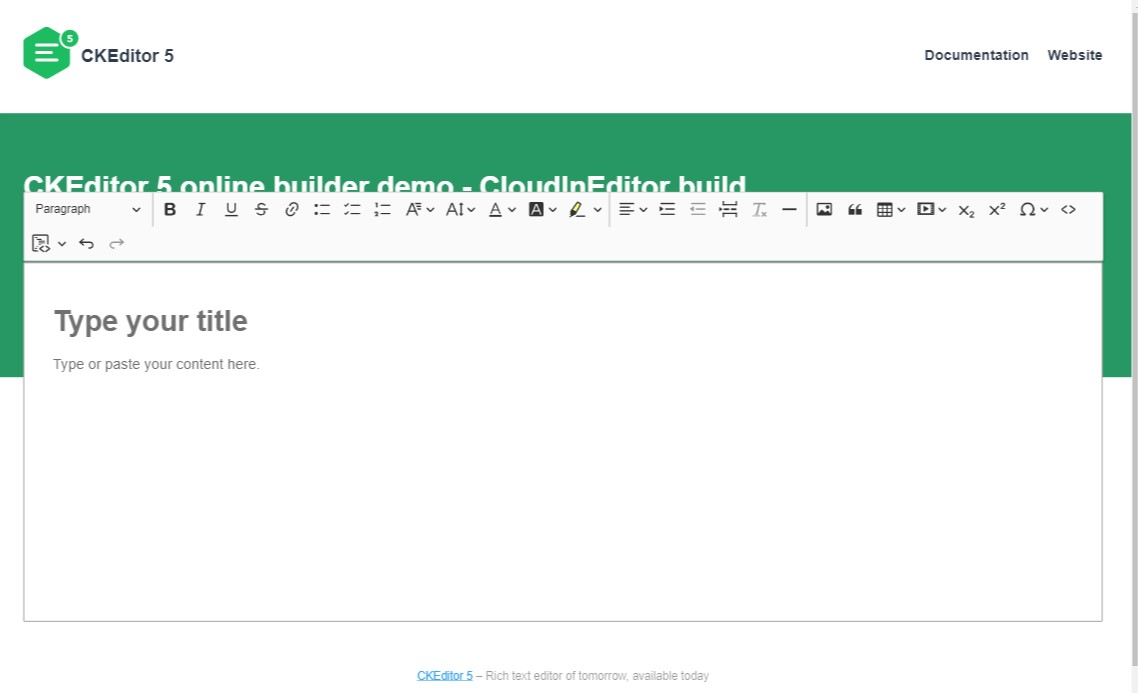
Task: Toggle inline code formatting
Action: [x=1068, y=210]
